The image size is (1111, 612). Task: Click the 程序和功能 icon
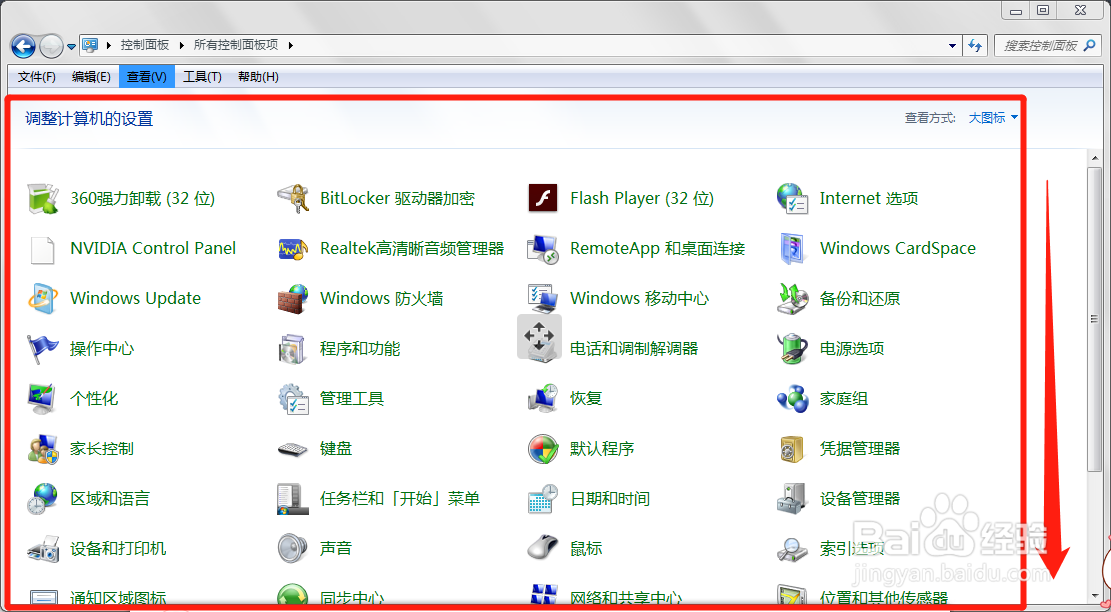[293, 348]
